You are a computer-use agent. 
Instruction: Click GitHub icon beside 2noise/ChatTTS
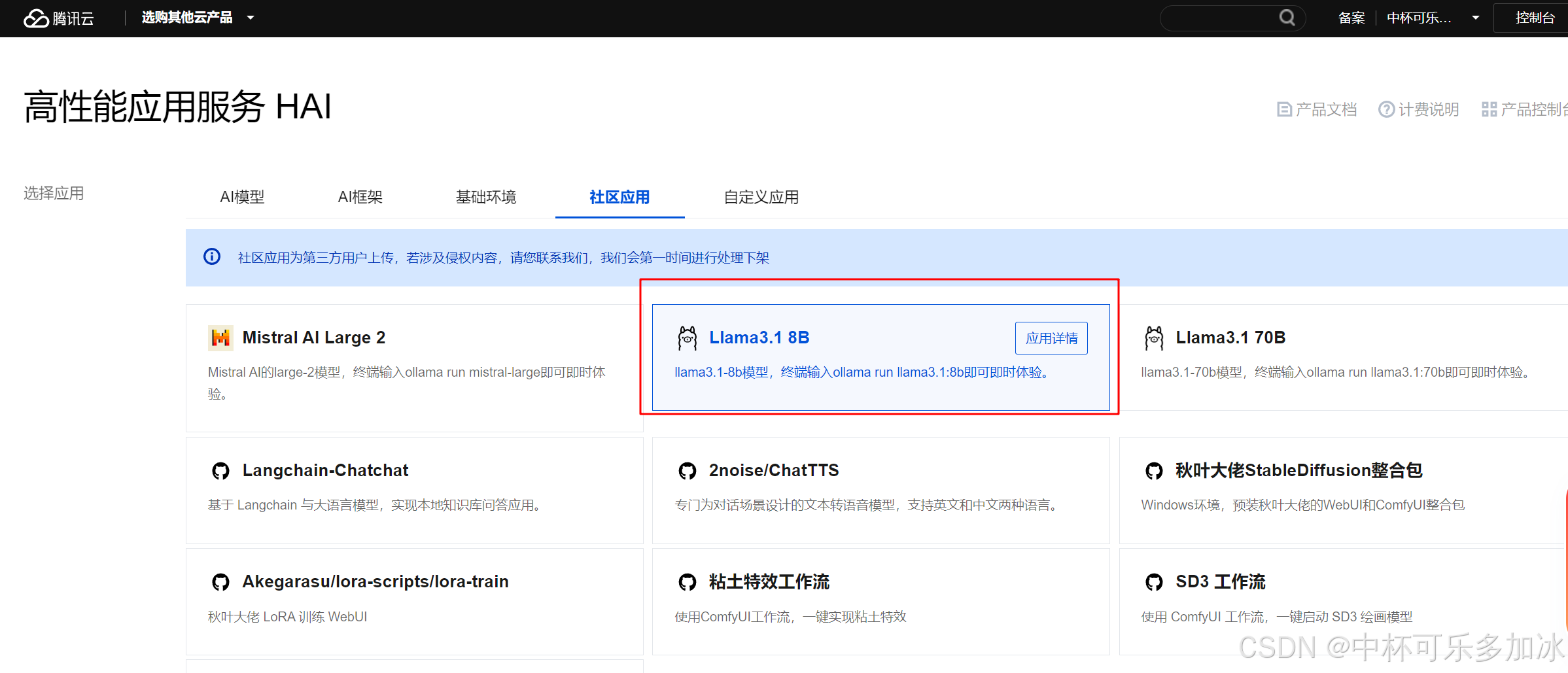[x=687, y=471]
